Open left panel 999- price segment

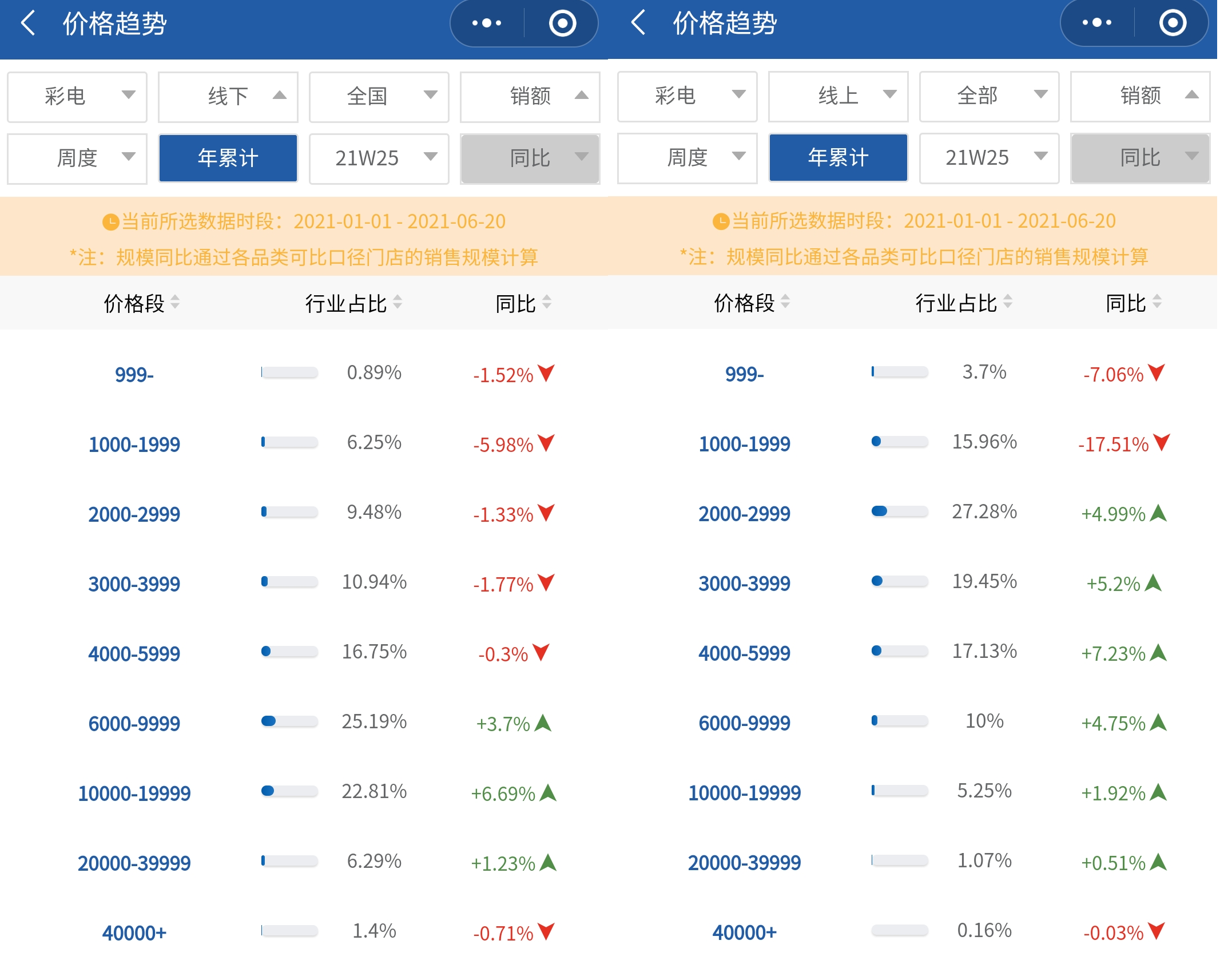tap(134, 375)
